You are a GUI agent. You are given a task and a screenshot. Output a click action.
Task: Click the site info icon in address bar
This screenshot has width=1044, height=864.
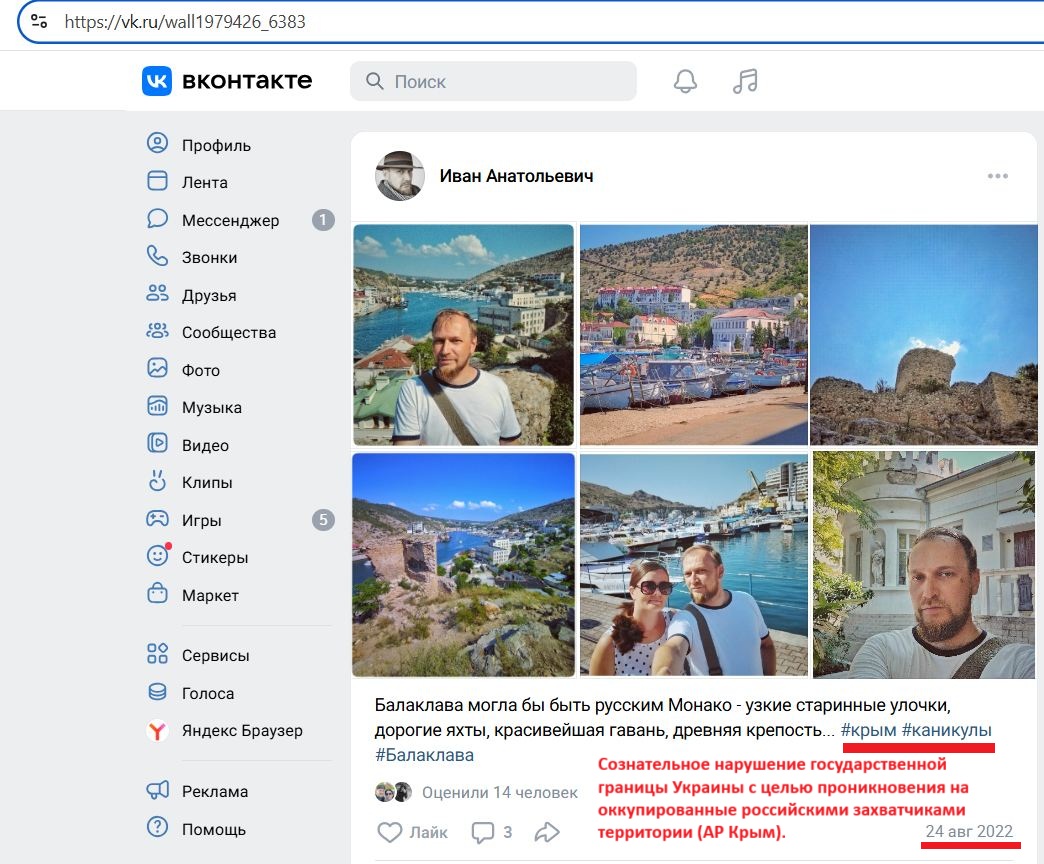tap(39, 21)
